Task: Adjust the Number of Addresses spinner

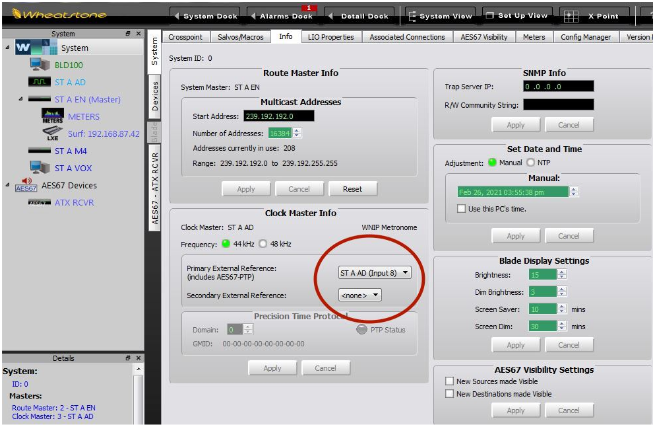Action: (297, 133)
